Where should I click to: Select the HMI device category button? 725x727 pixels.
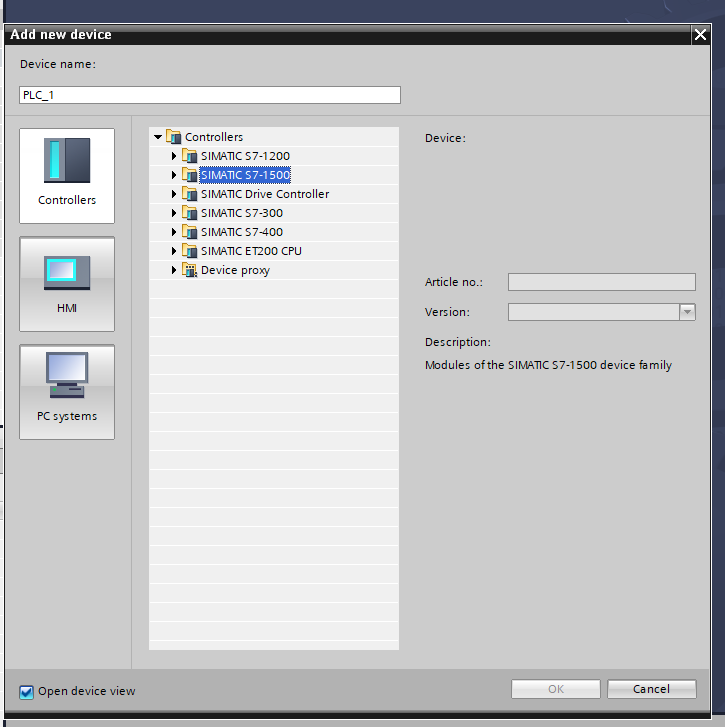(67, 284)
